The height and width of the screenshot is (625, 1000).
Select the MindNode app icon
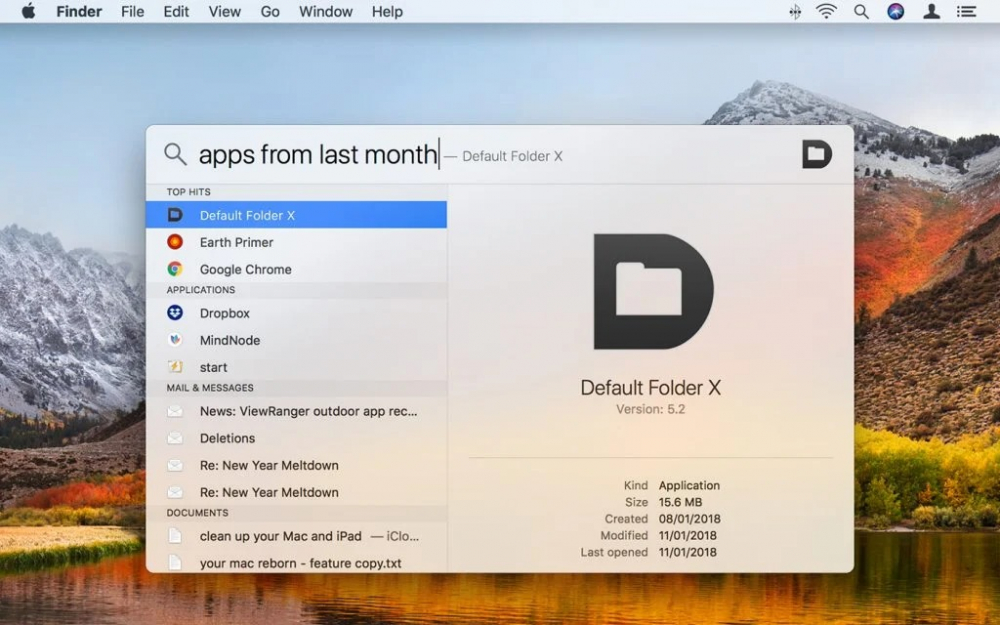tap(175, 340)
